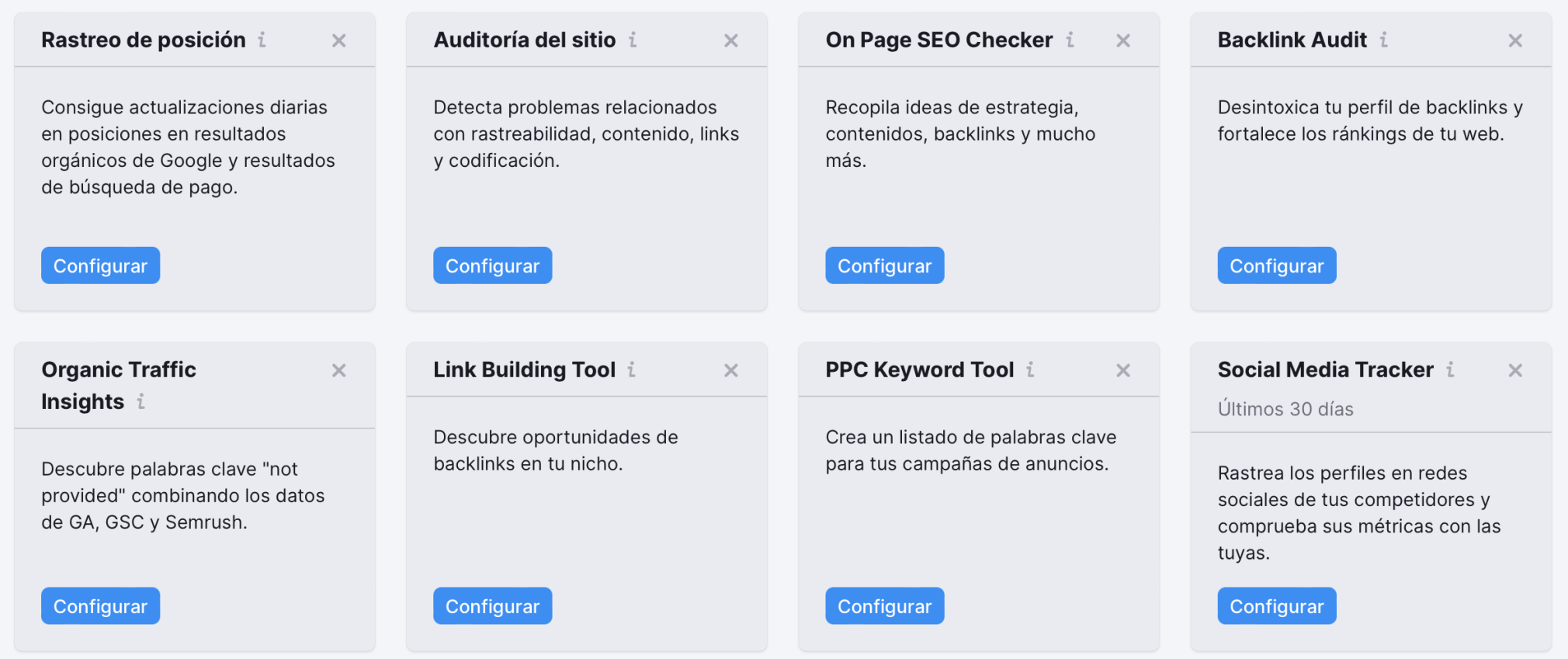The image size is (1568, 659).
Task: Show info tooltip for Auditoría del sitio
Action: click(x=633, y=40)
